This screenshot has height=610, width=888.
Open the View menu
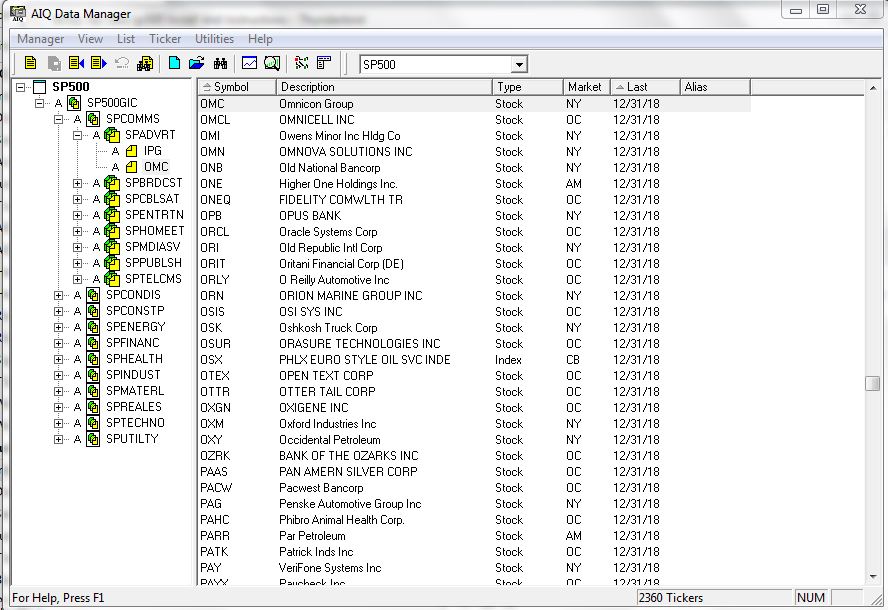click(x=90, y=39)
